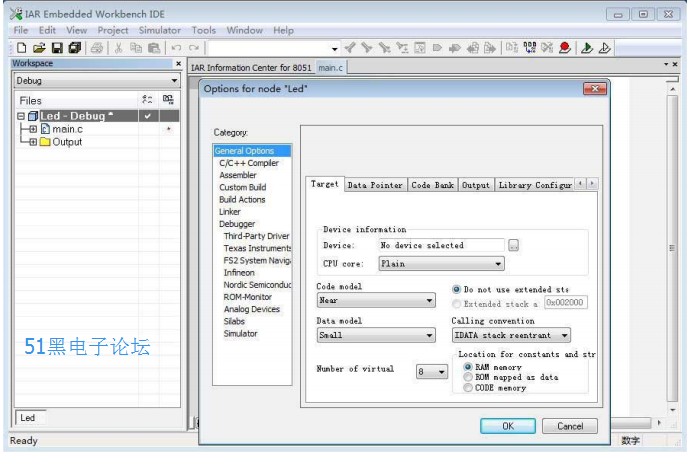Open the Project menu

point(113,30)
